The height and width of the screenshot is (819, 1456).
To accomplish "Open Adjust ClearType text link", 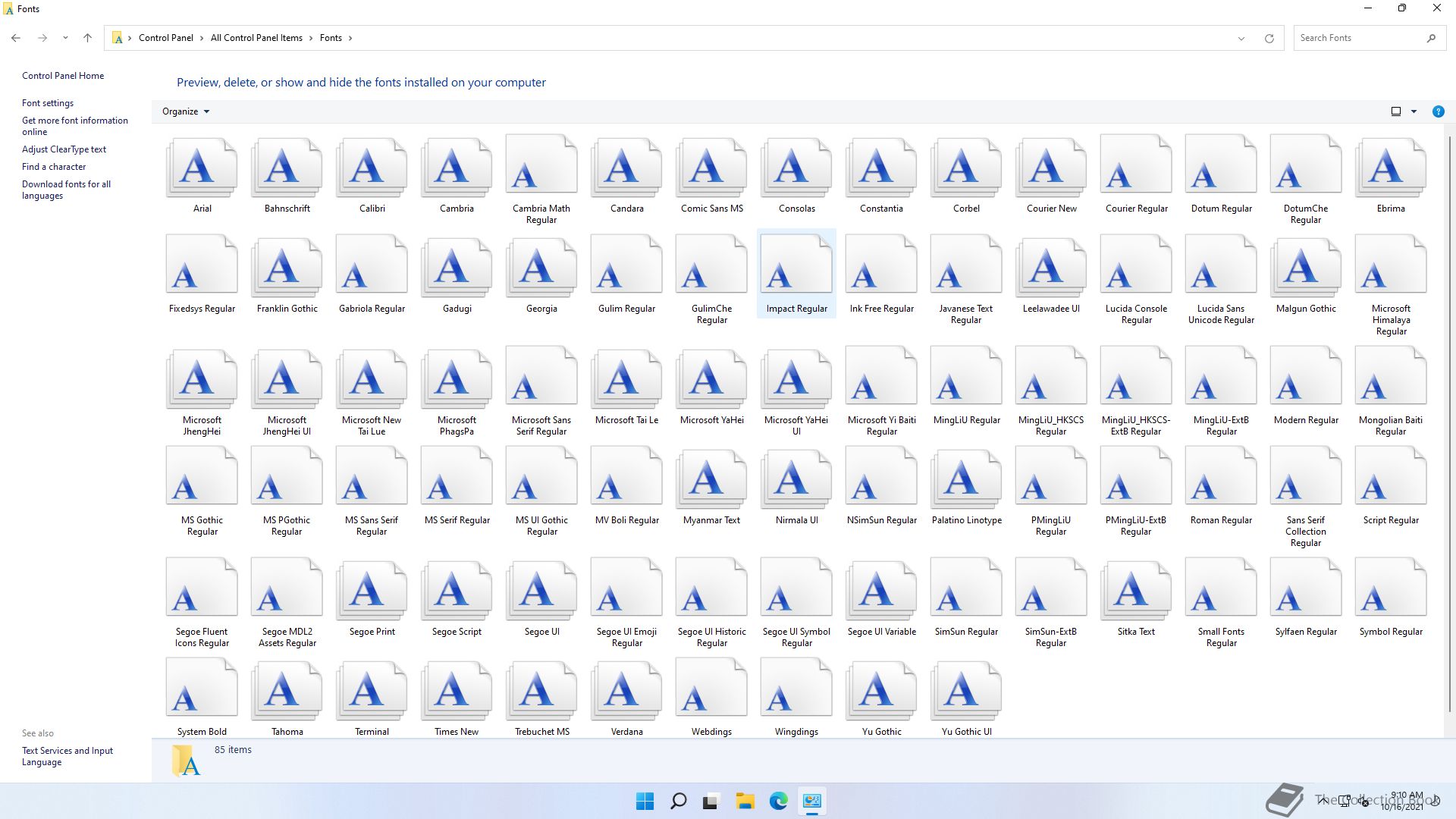I will pos(64,149).
